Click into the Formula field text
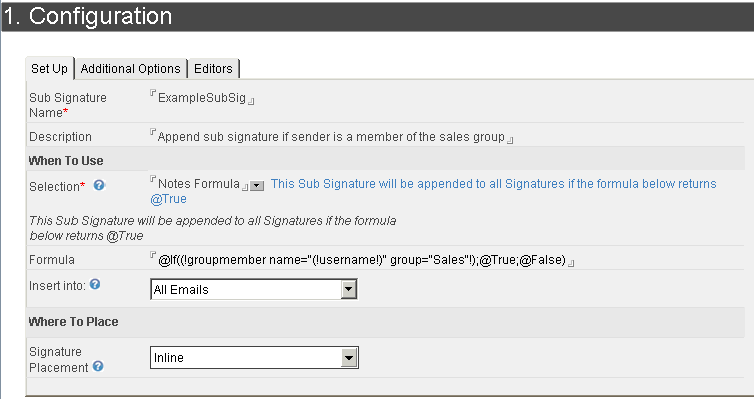The height and width of the screenshot is (399, 754). [x=362, y=260]
